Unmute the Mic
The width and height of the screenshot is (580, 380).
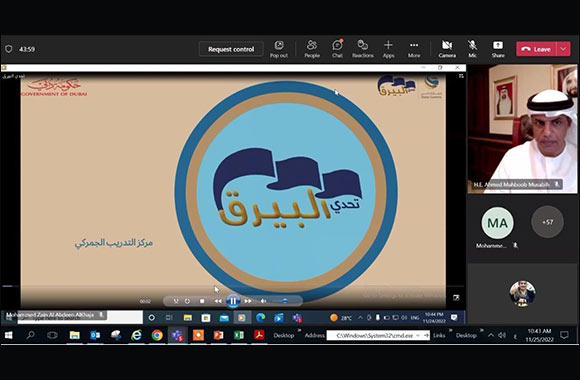[472, 49]
